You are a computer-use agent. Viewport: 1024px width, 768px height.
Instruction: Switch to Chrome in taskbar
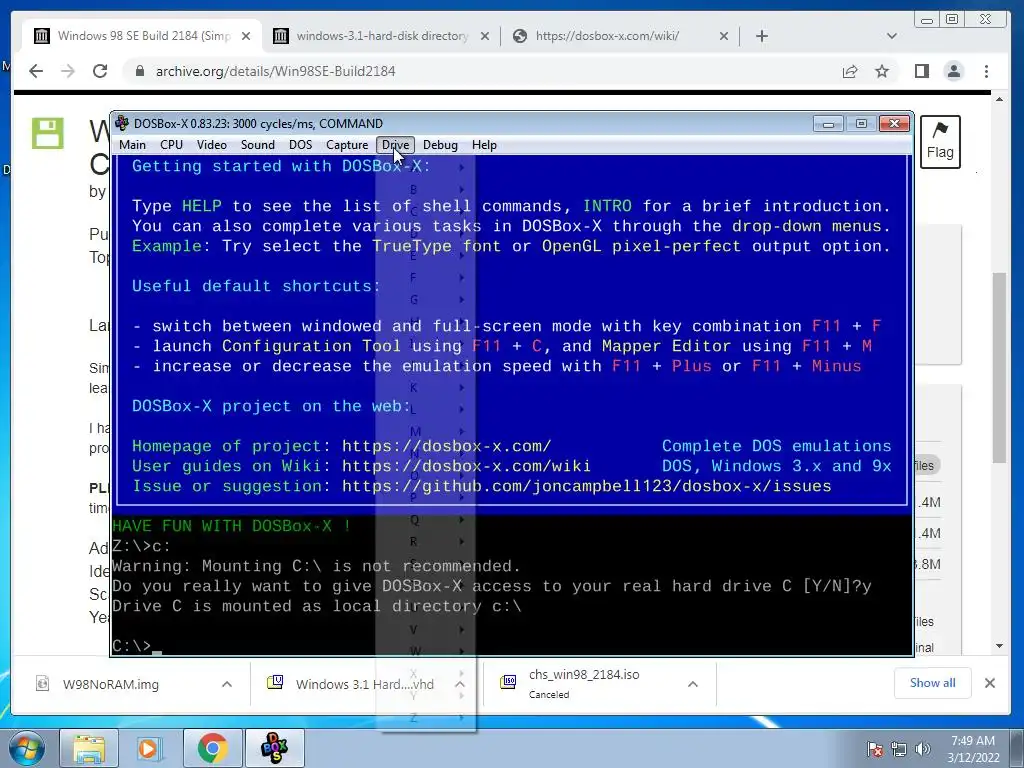pyautogui.click(x=212, y=748)
